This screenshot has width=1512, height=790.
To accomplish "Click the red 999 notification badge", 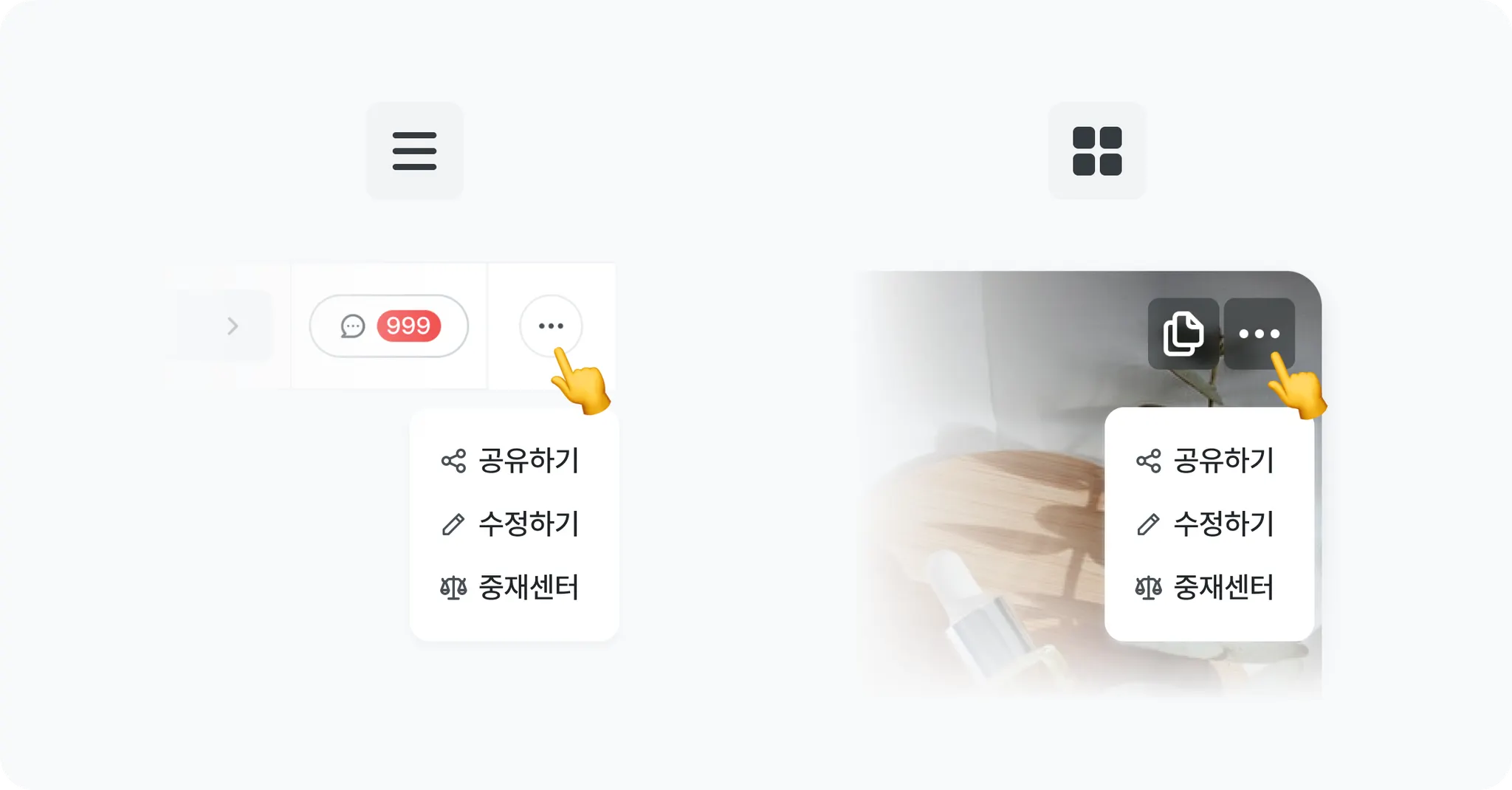I will 408,326.
